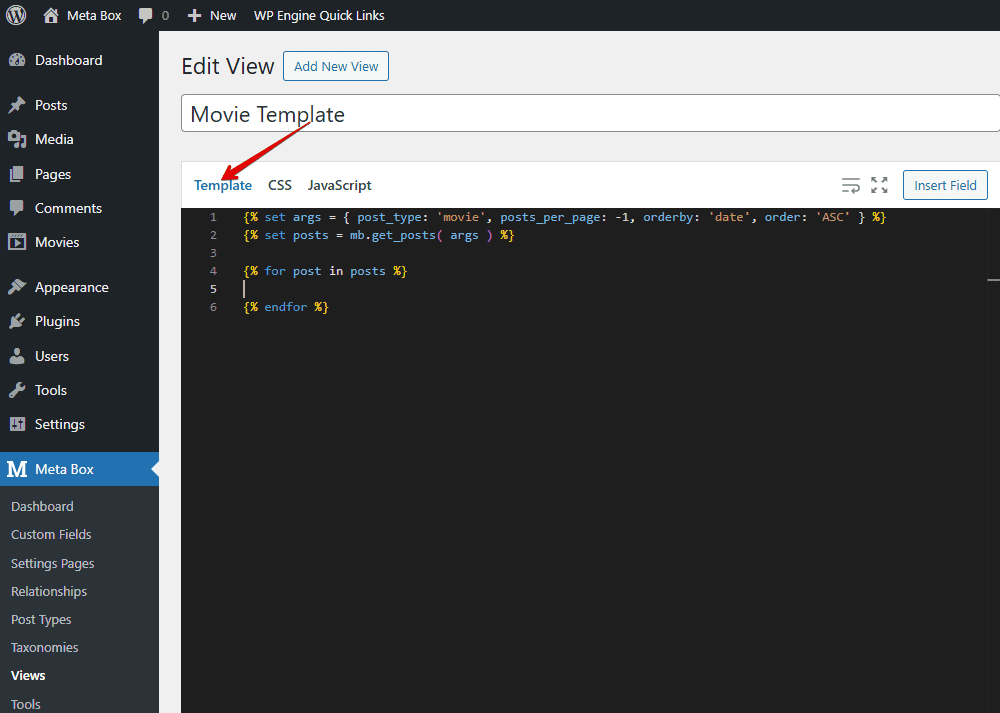Select the Meta Box M icon
The height and width of the screenshot is (713, 1000).
[x=17, y=469]
